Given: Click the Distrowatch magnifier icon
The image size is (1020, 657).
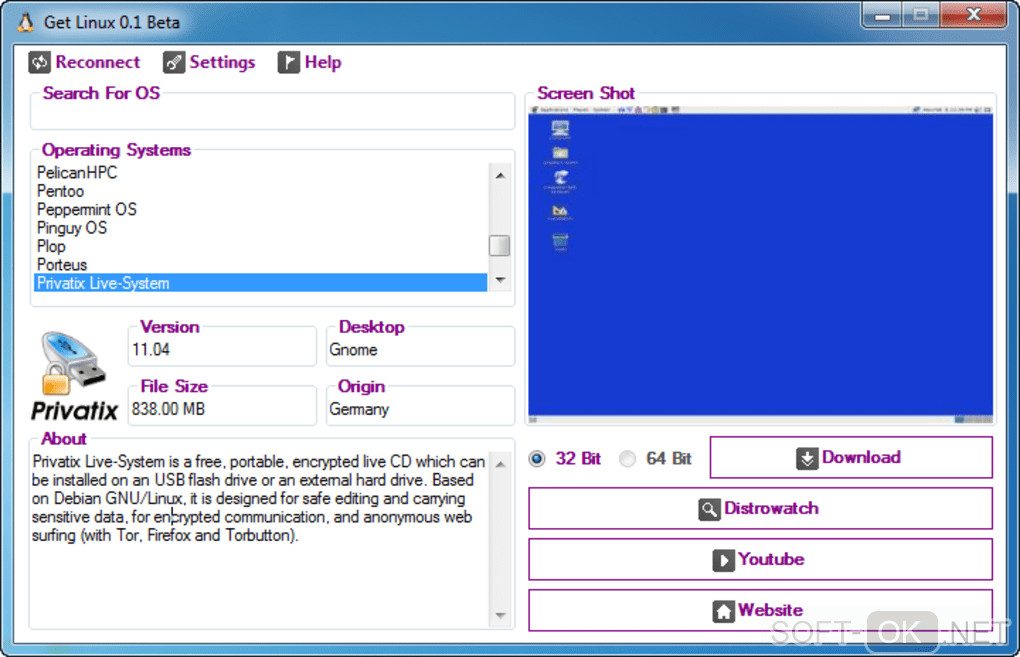Looking at the screenshot, I should click(x=709, y=509).
